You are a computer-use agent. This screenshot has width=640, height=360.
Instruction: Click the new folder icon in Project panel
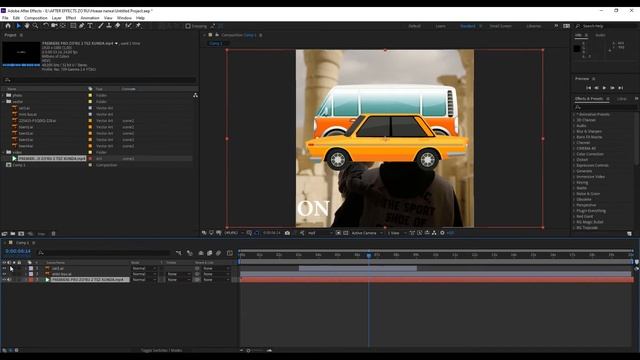click(x=13, y=234)
